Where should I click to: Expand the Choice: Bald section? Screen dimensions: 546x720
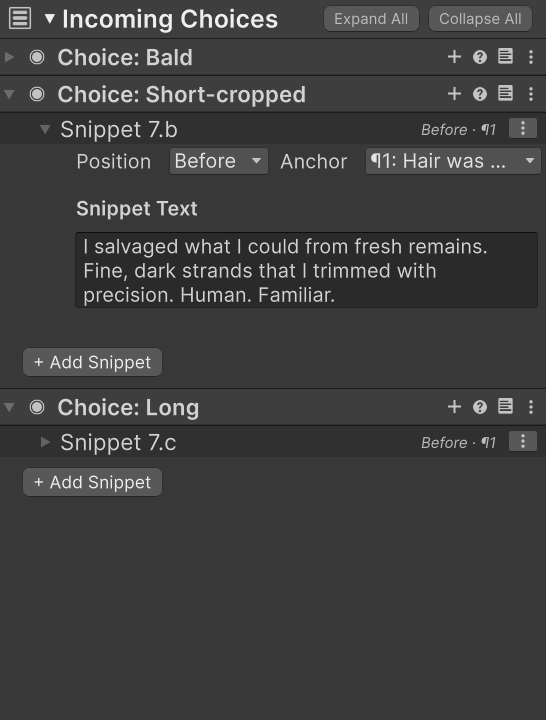pos(9,57)
